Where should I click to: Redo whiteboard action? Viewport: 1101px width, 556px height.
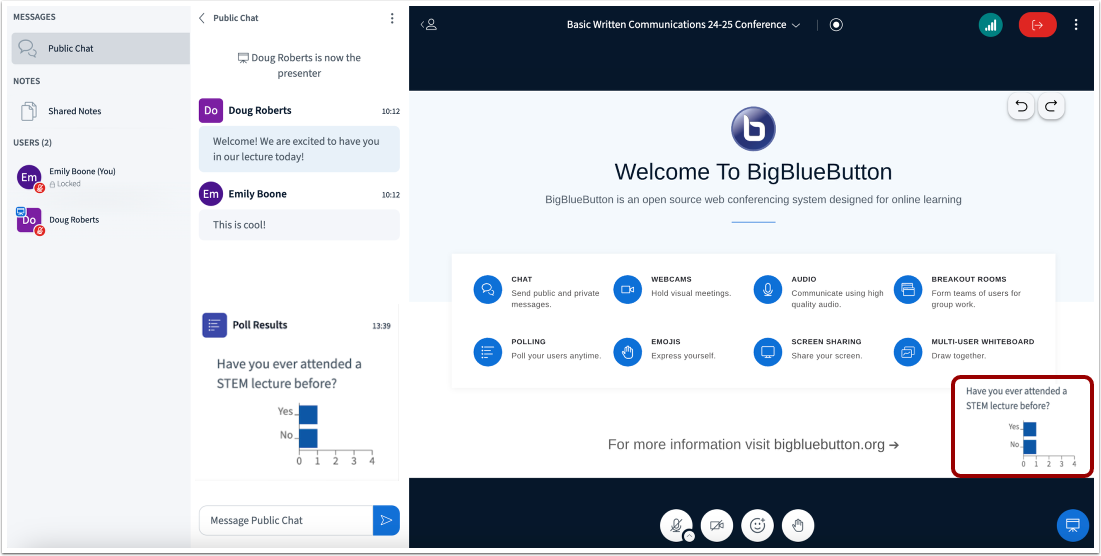pos(1051,107)
